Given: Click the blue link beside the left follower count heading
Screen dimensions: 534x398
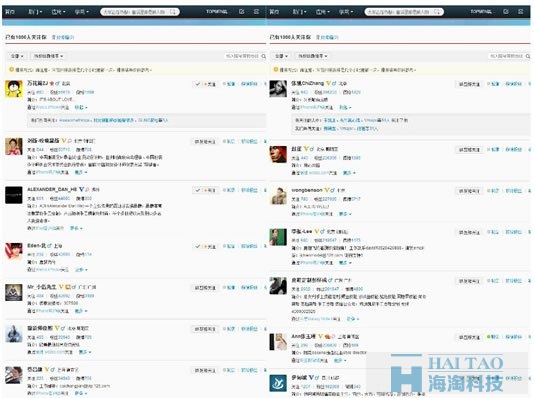Looking at the screenshot, I should [63, 37].
